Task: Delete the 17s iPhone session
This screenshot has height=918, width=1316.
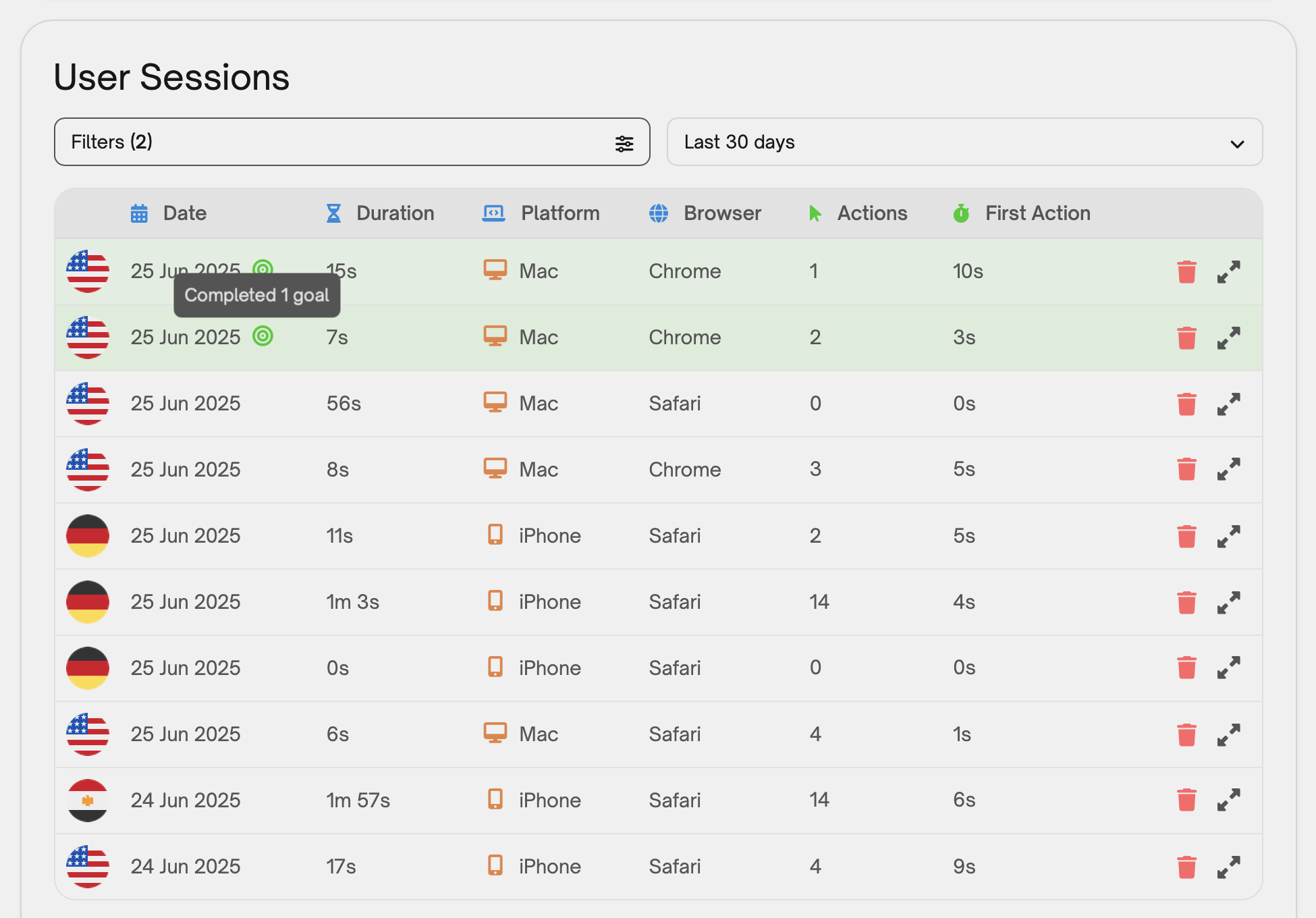Action: click(x=1186, y=867)
